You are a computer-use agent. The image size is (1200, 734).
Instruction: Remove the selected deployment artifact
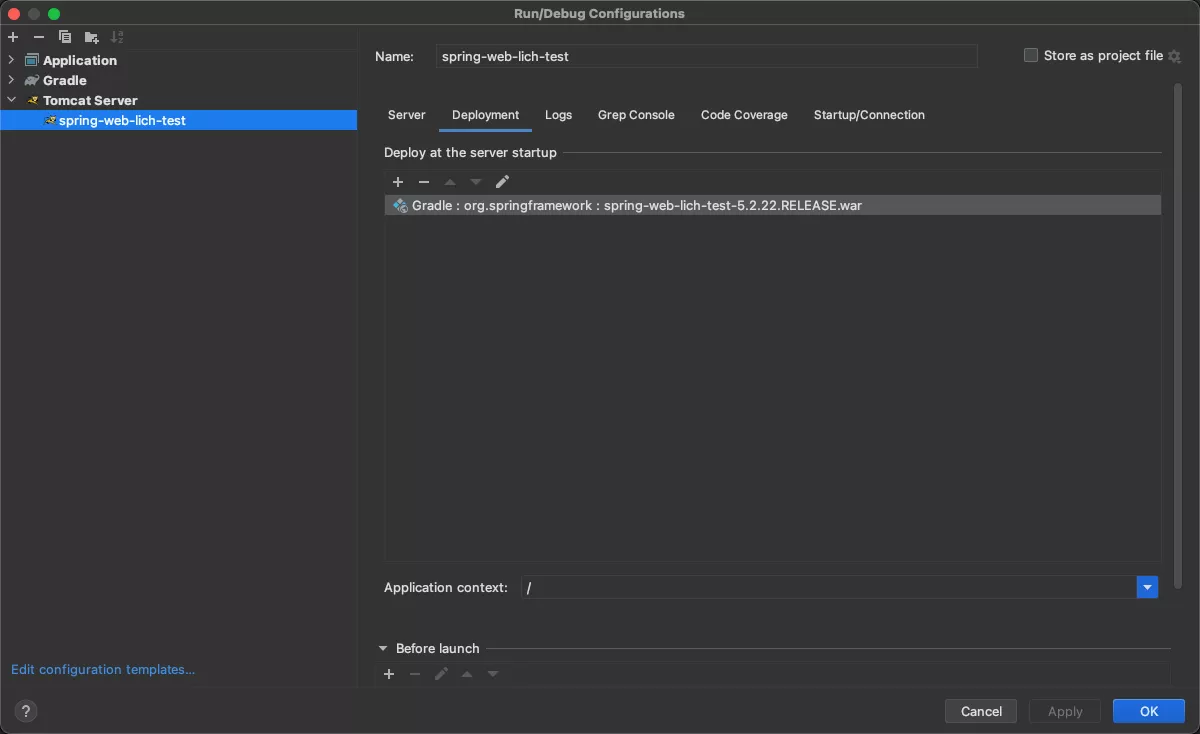(424, 182)
